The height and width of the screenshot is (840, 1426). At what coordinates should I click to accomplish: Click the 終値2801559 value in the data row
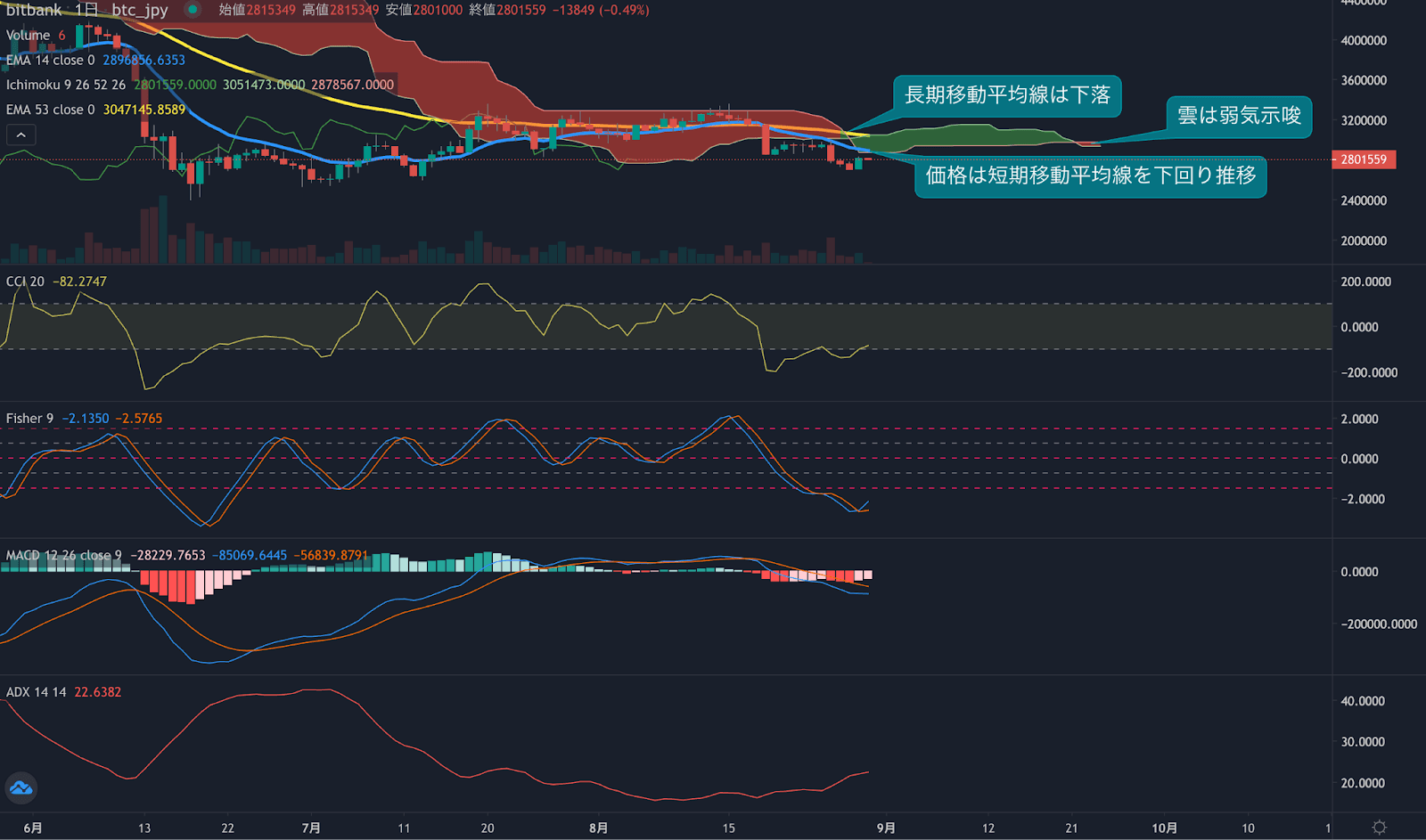click(509, 10)
